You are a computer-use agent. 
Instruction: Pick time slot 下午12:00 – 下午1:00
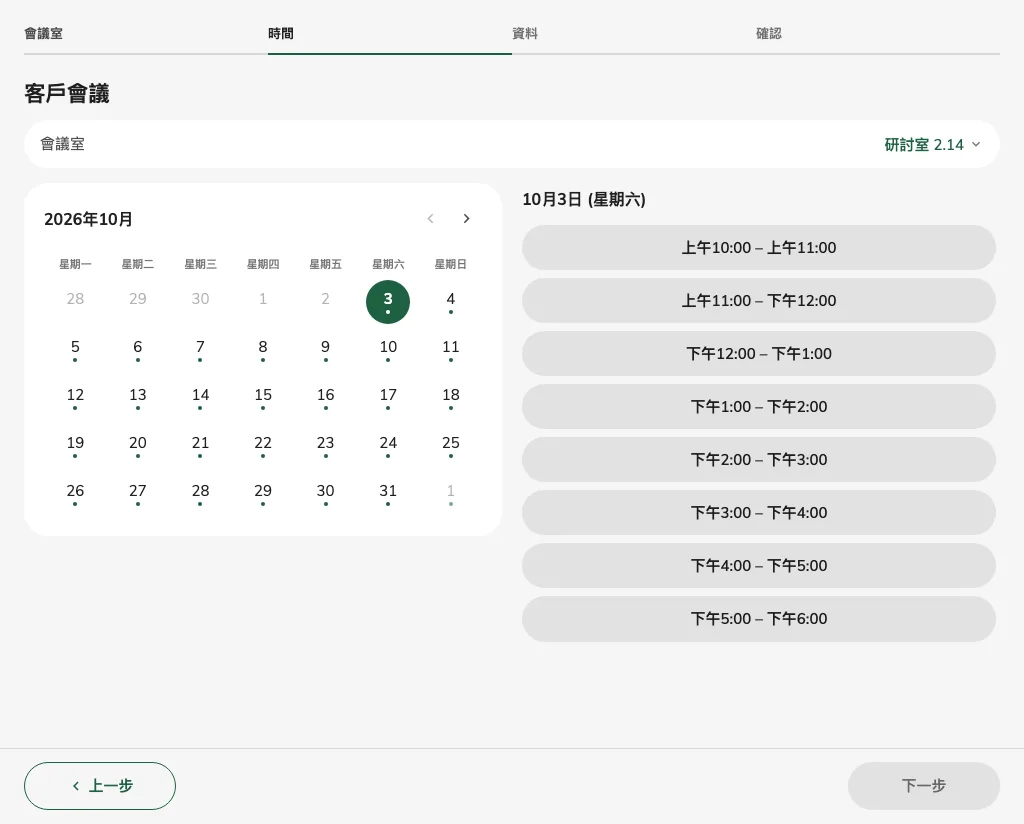click(x=759, y=353)
